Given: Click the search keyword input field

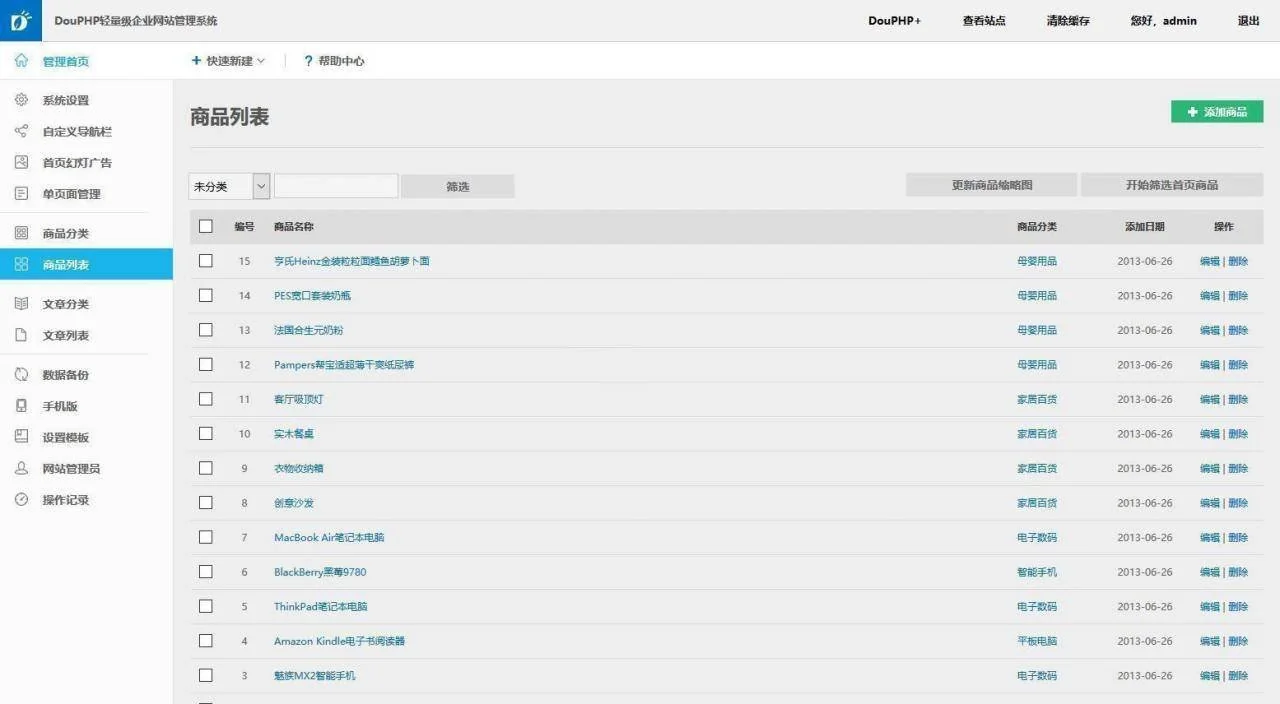Looking at the screenshot, I should pos(336,186).
